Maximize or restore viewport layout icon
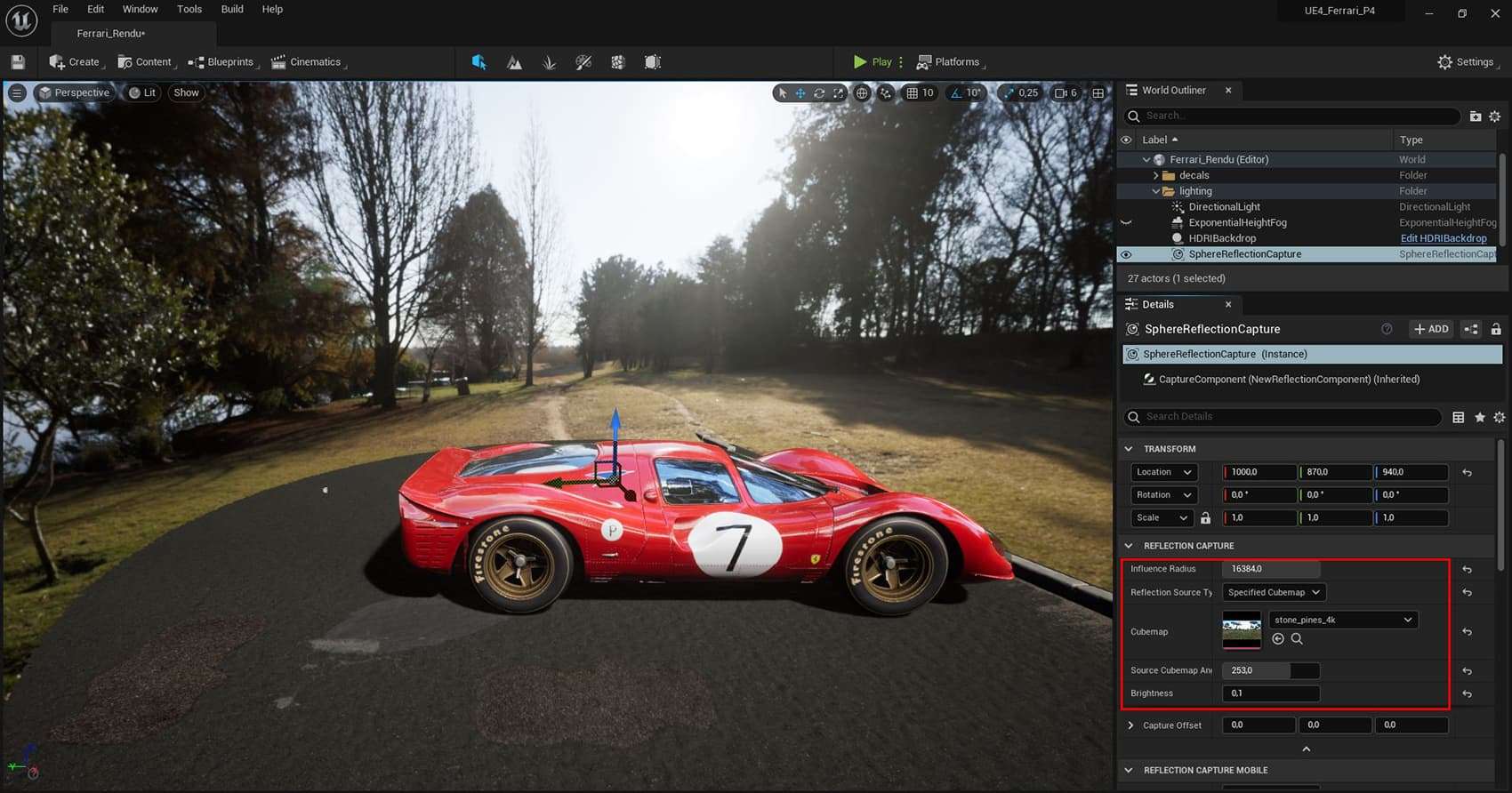Viewport: 1512px width, 793px height. coord(1098,92)
